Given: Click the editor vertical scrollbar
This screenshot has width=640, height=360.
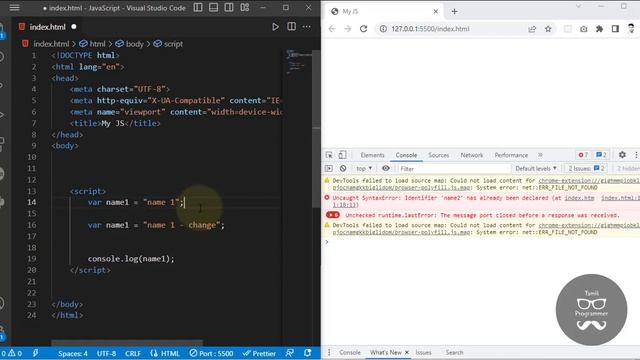Looking at the screenshot, I should (316, 129).
